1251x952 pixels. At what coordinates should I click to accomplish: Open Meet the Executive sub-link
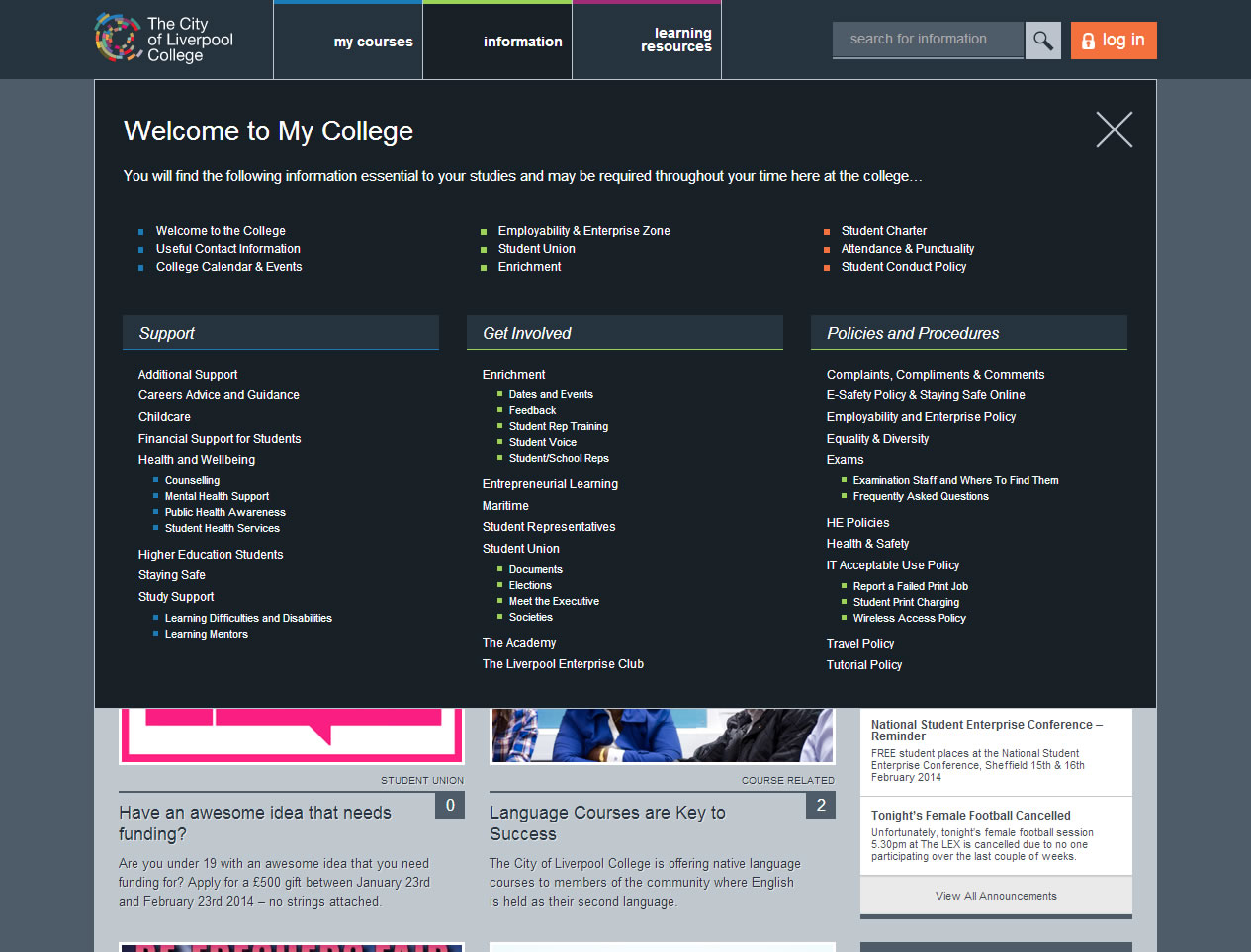pyautogui.click(x=554, y=602)
